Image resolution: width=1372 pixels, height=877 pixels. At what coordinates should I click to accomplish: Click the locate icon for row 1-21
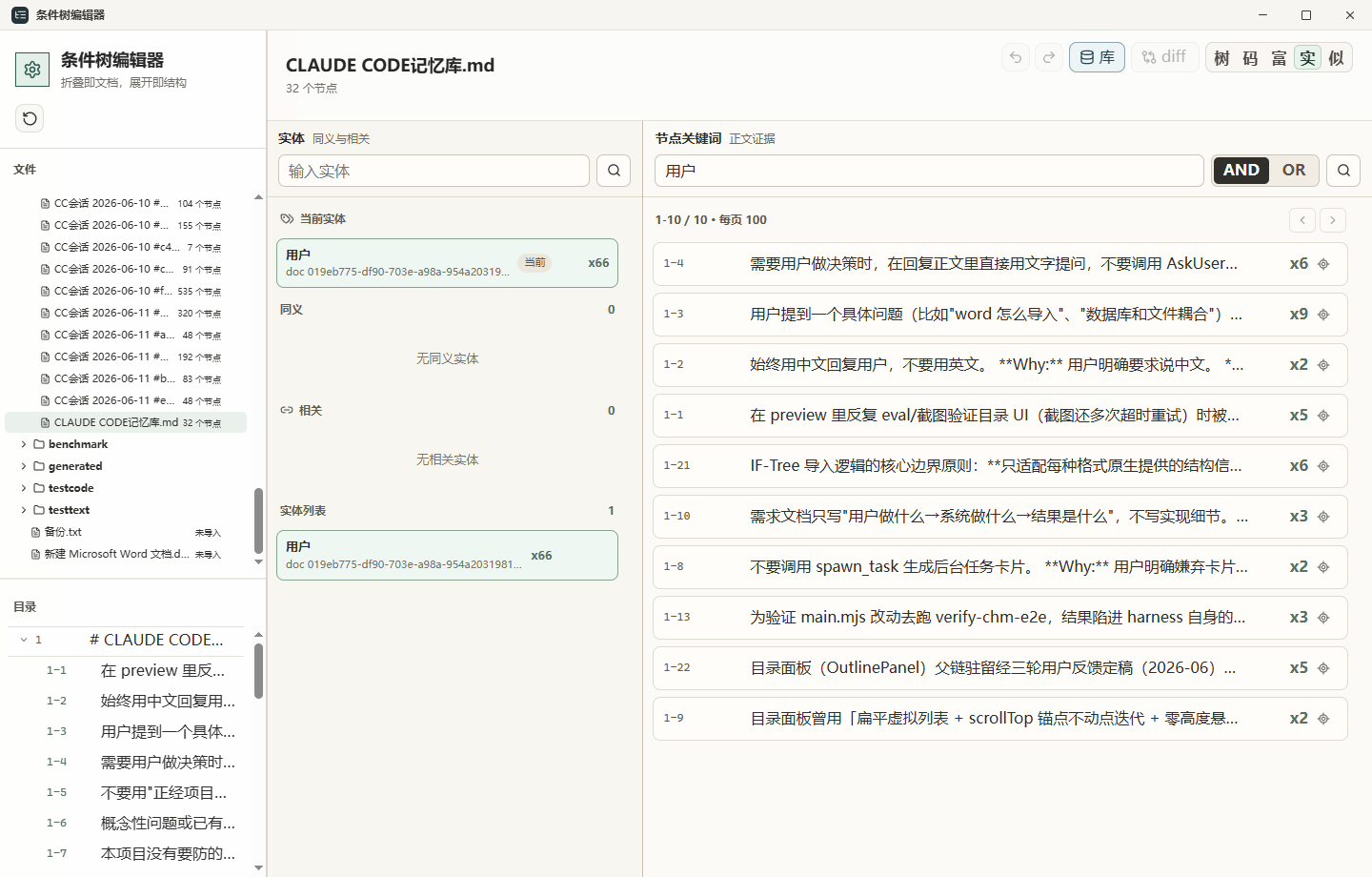pos(1323,466)
